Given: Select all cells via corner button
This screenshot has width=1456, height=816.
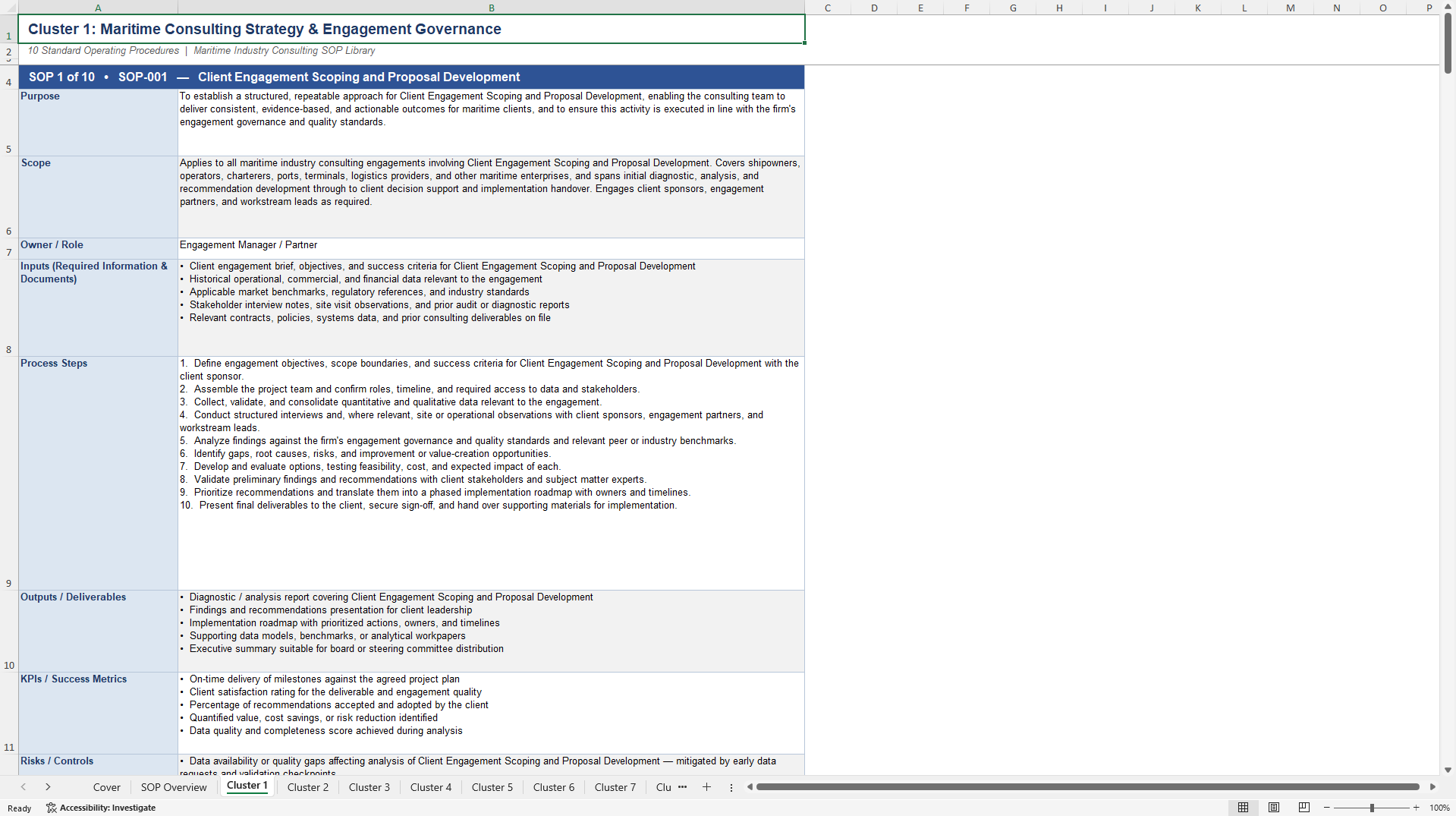Looking at the screenshot, I should [8, 7].
